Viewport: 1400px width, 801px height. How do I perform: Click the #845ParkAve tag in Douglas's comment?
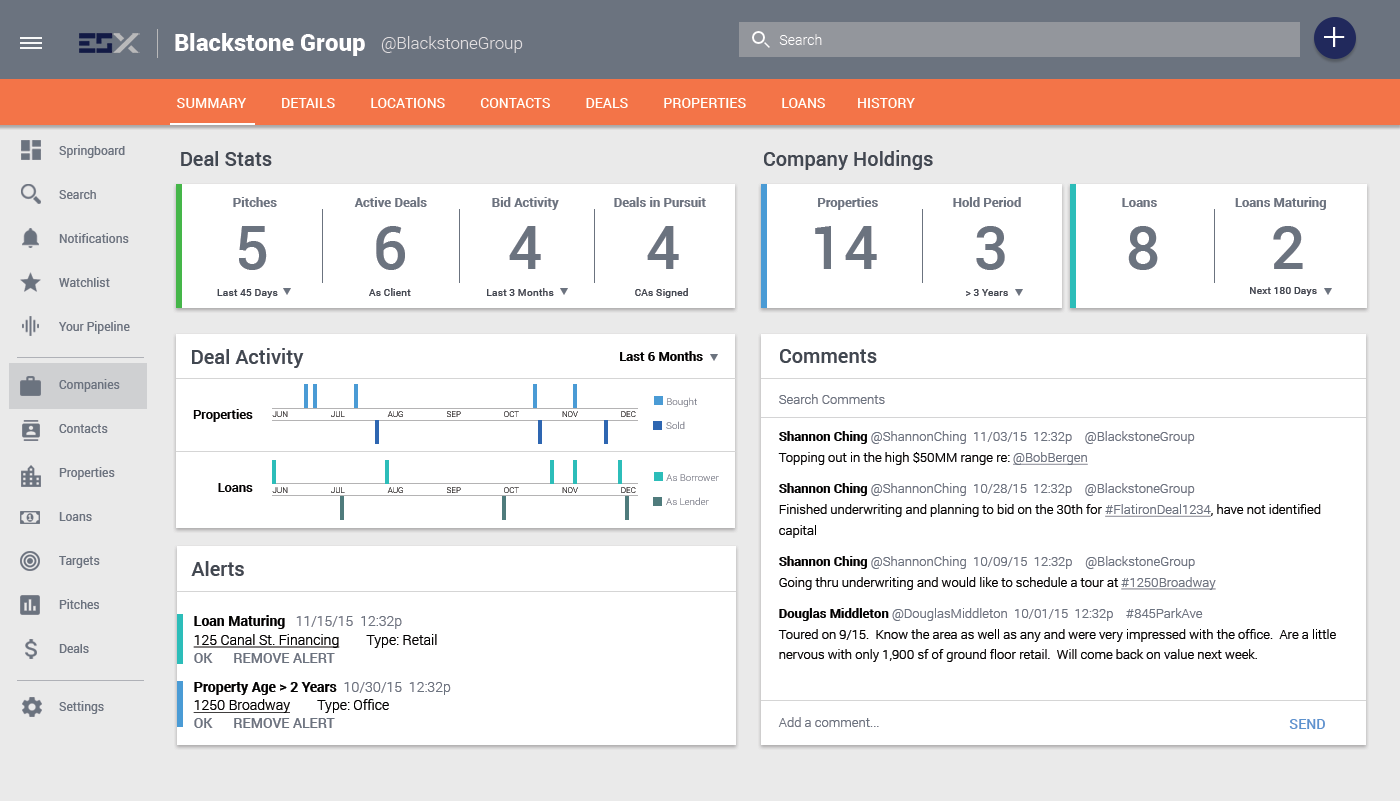point(1164,613)
